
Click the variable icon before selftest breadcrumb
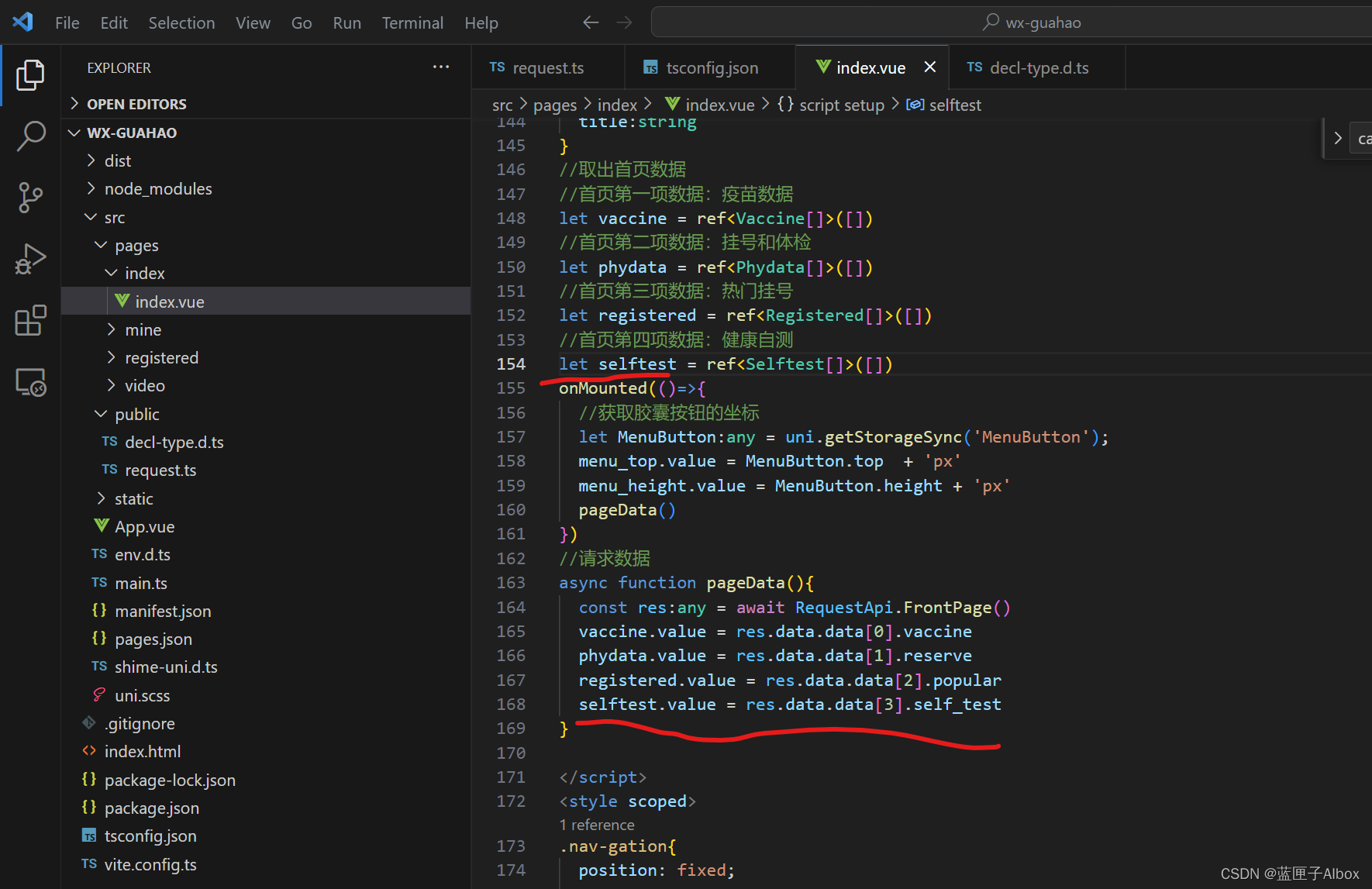tap(915, 104)
